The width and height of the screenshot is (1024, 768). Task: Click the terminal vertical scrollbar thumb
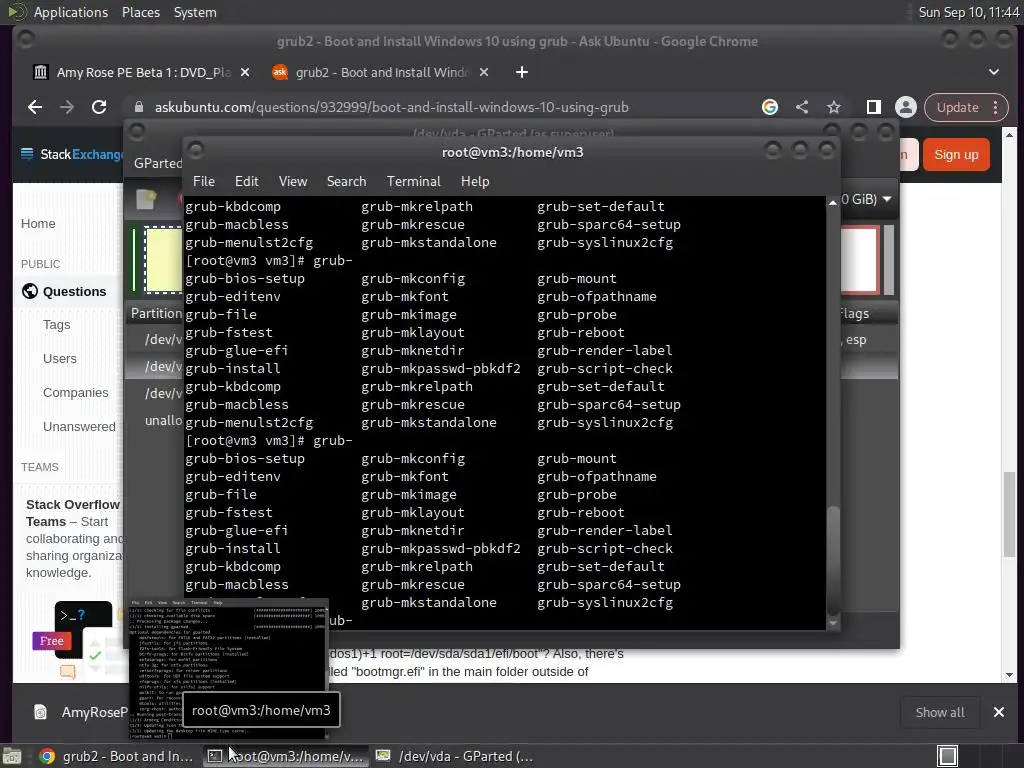tap(833, 560)
